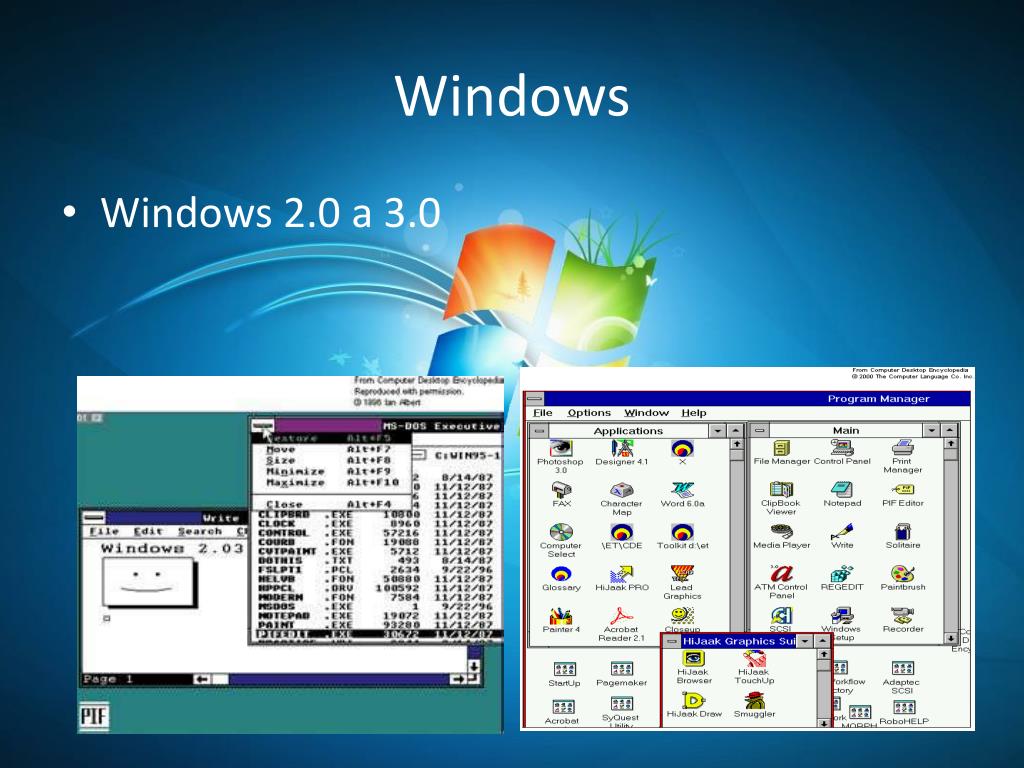
Task: Launch Painter 4 icon
Action: (x=561, y=620)
